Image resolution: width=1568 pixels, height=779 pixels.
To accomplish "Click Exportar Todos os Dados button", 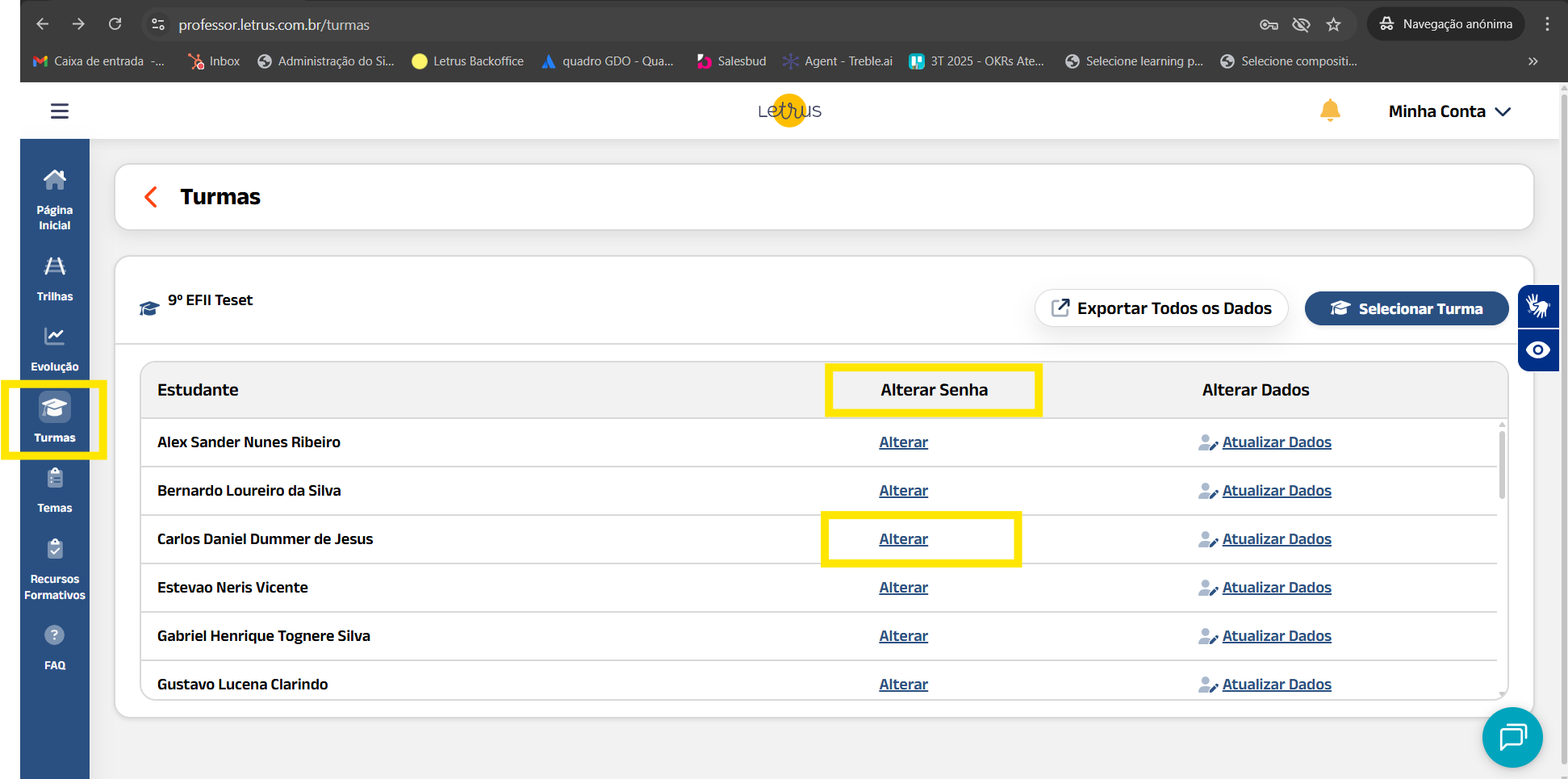I will [x=1161, y=308].
